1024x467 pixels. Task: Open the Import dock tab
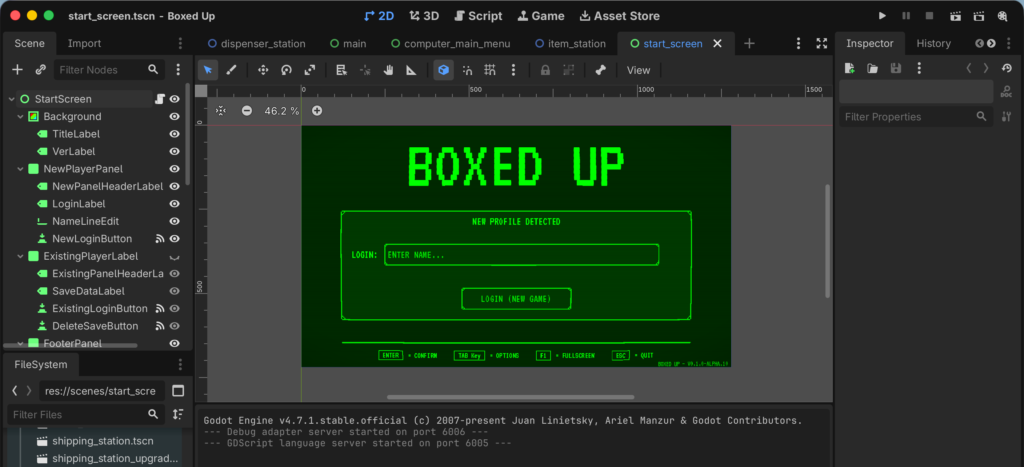pos(84,43)
